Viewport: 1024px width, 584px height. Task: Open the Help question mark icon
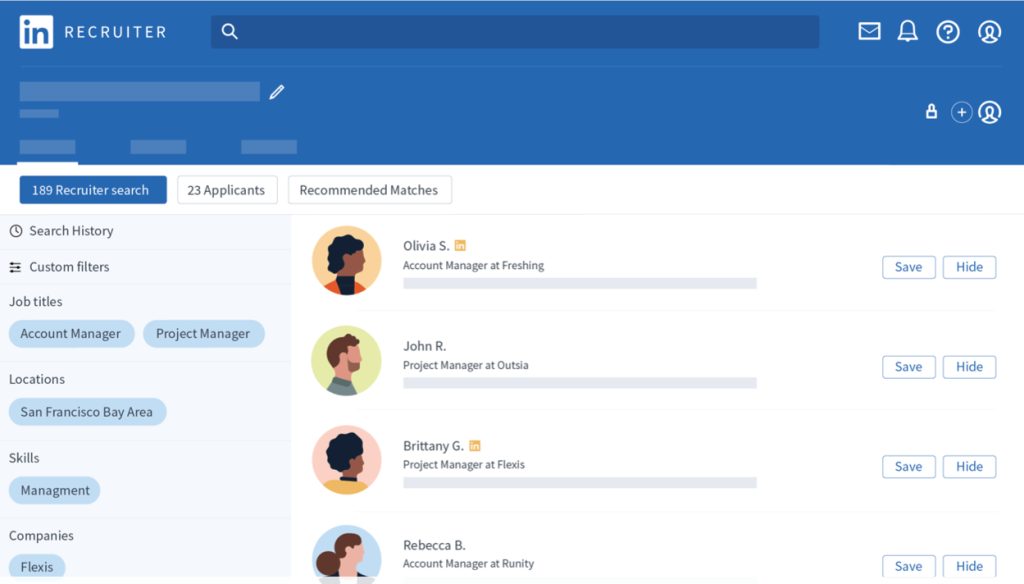pos(948,31)
